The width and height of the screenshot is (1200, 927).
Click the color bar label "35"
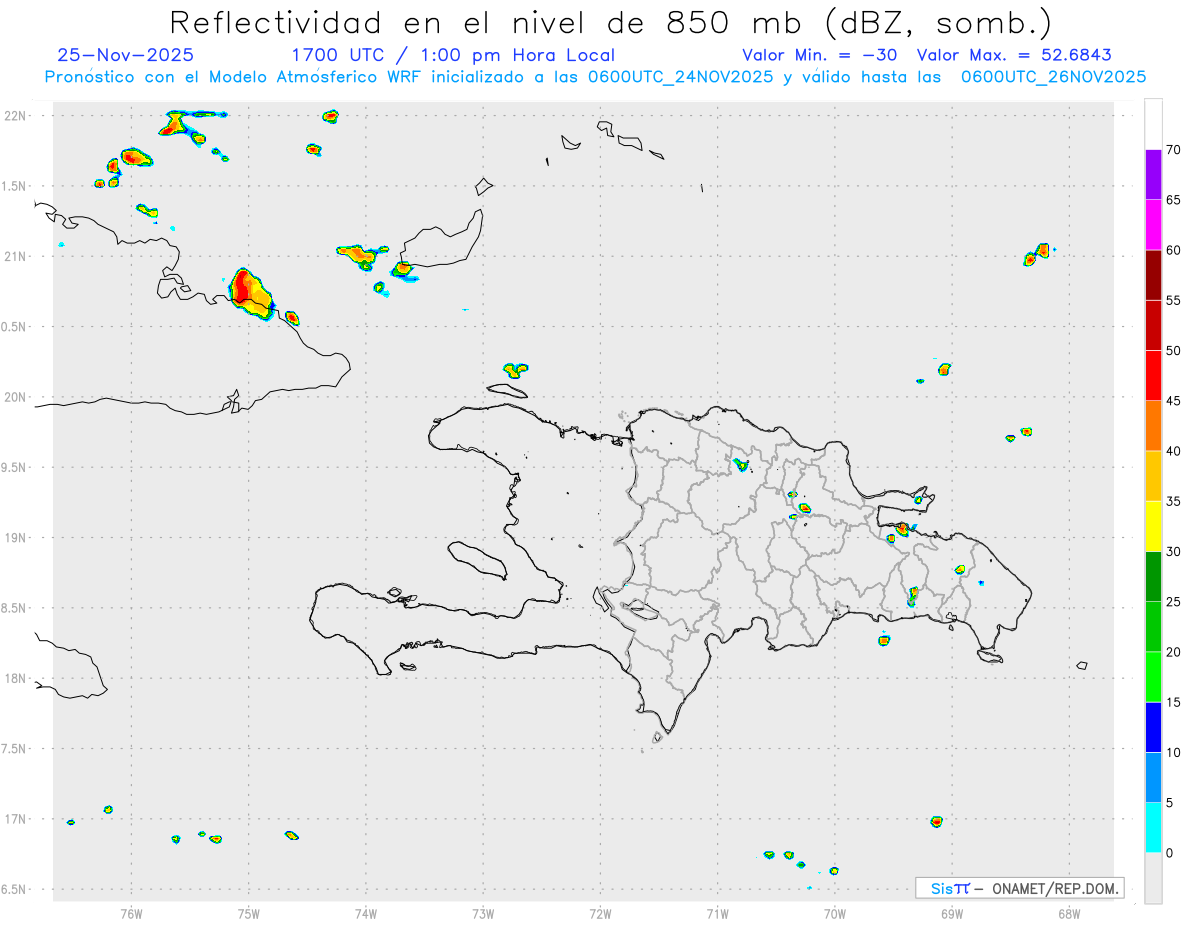point(1173,501)
